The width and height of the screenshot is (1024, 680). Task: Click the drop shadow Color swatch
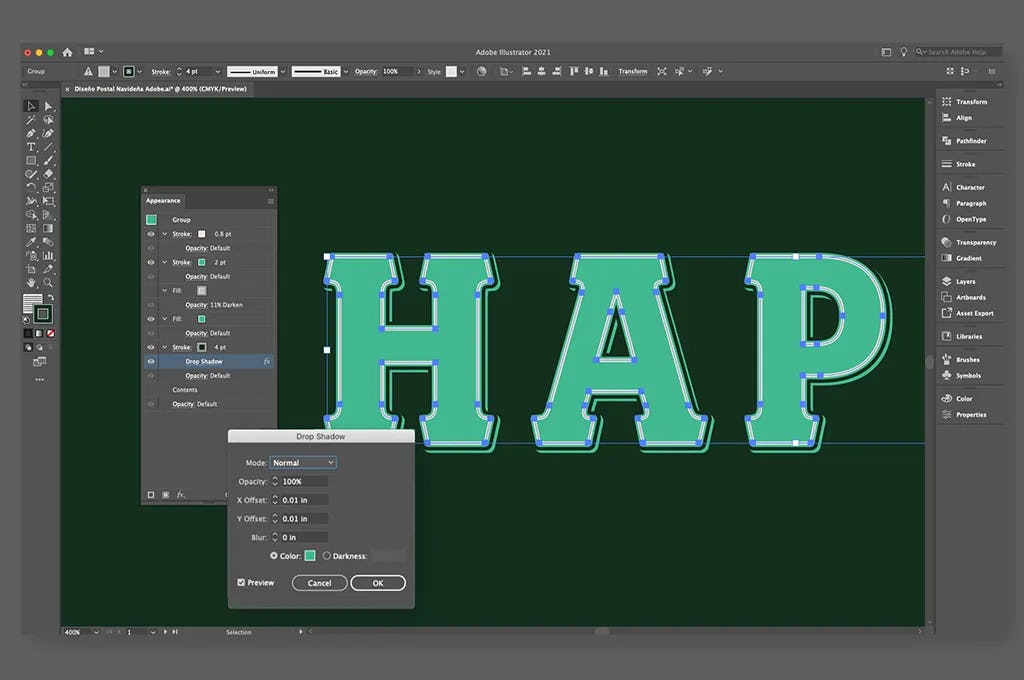click(310, 555)
